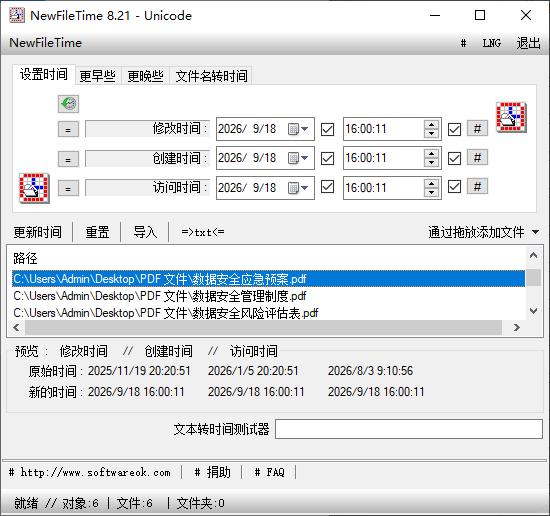Click file list scroll right arrow
The width and height of the screenshot is (550, 516).
pyautogui.click(x=517, y=328)
